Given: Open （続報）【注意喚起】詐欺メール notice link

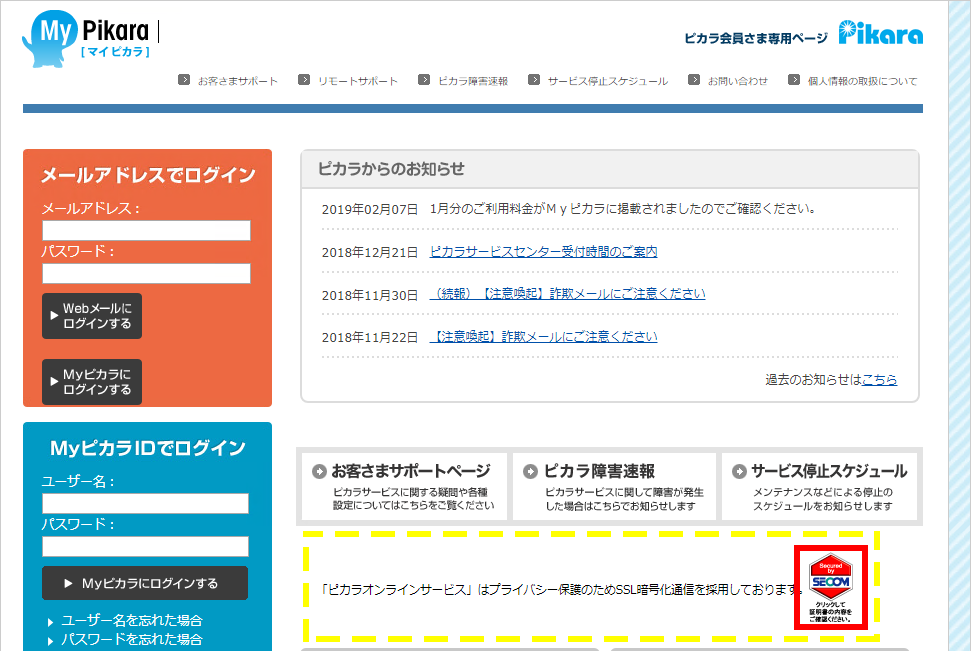Looking at the screenshot, I should point(567,294).
